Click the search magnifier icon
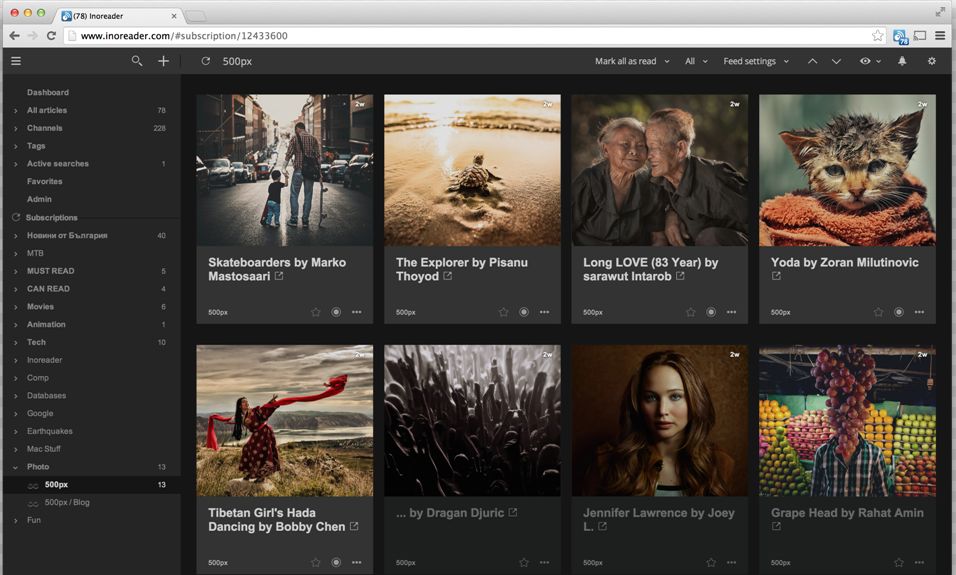This screenshot has width=956, height=575. 137,61
